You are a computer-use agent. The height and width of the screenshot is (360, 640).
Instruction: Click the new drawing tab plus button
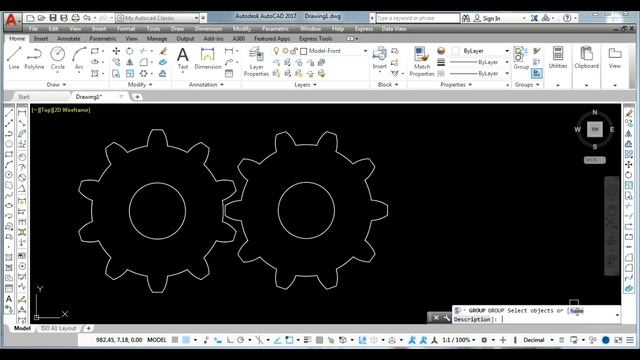pos(137,97)
